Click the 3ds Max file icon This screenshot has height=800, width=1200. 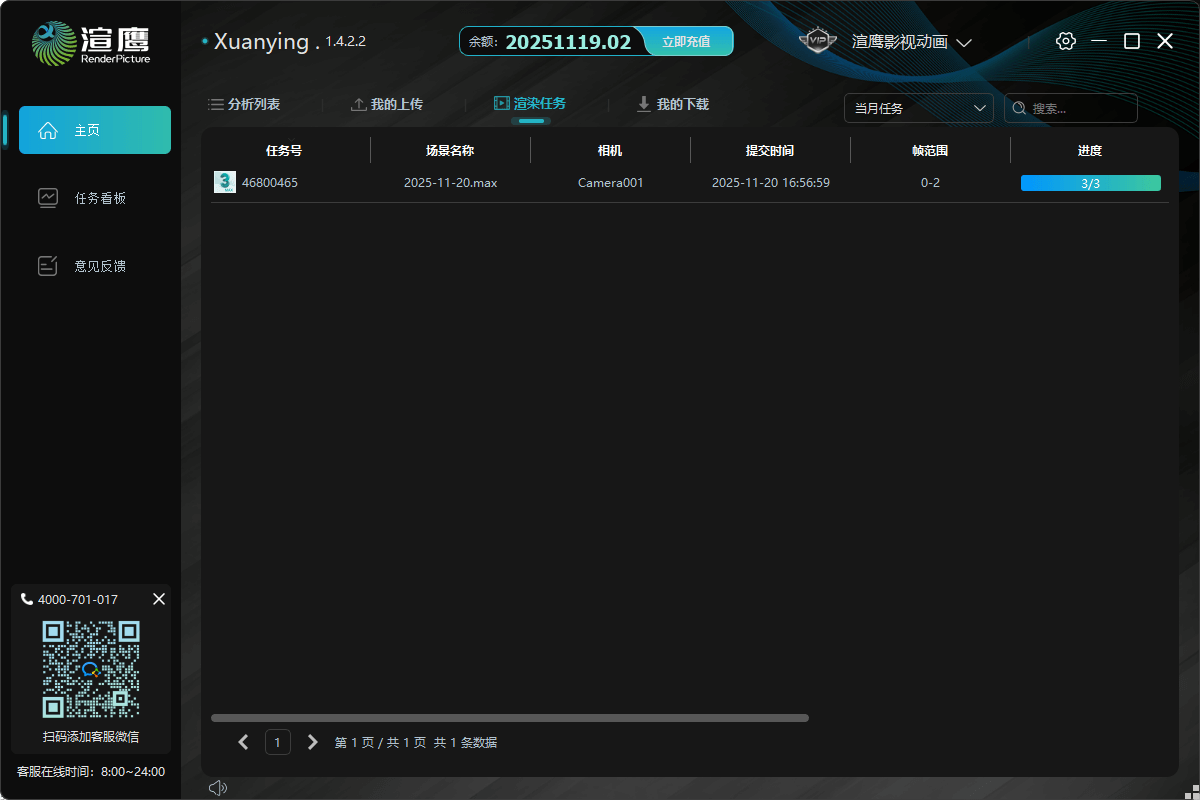pos(225,182)
